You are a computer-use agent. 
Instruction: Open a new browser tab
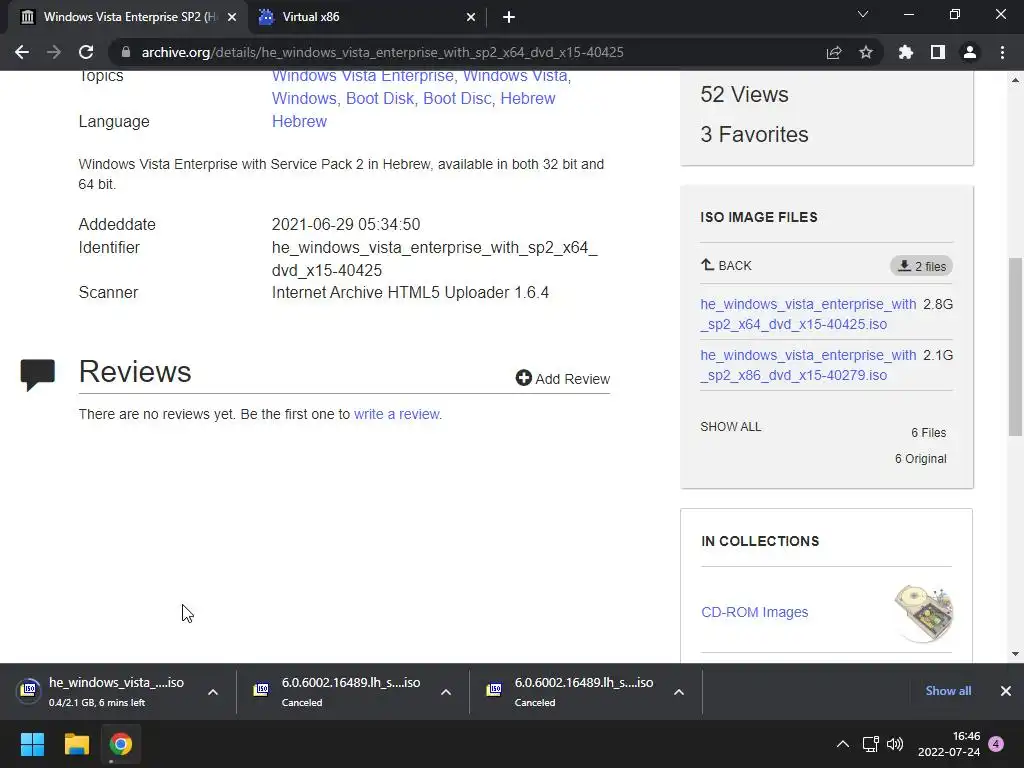509,17
